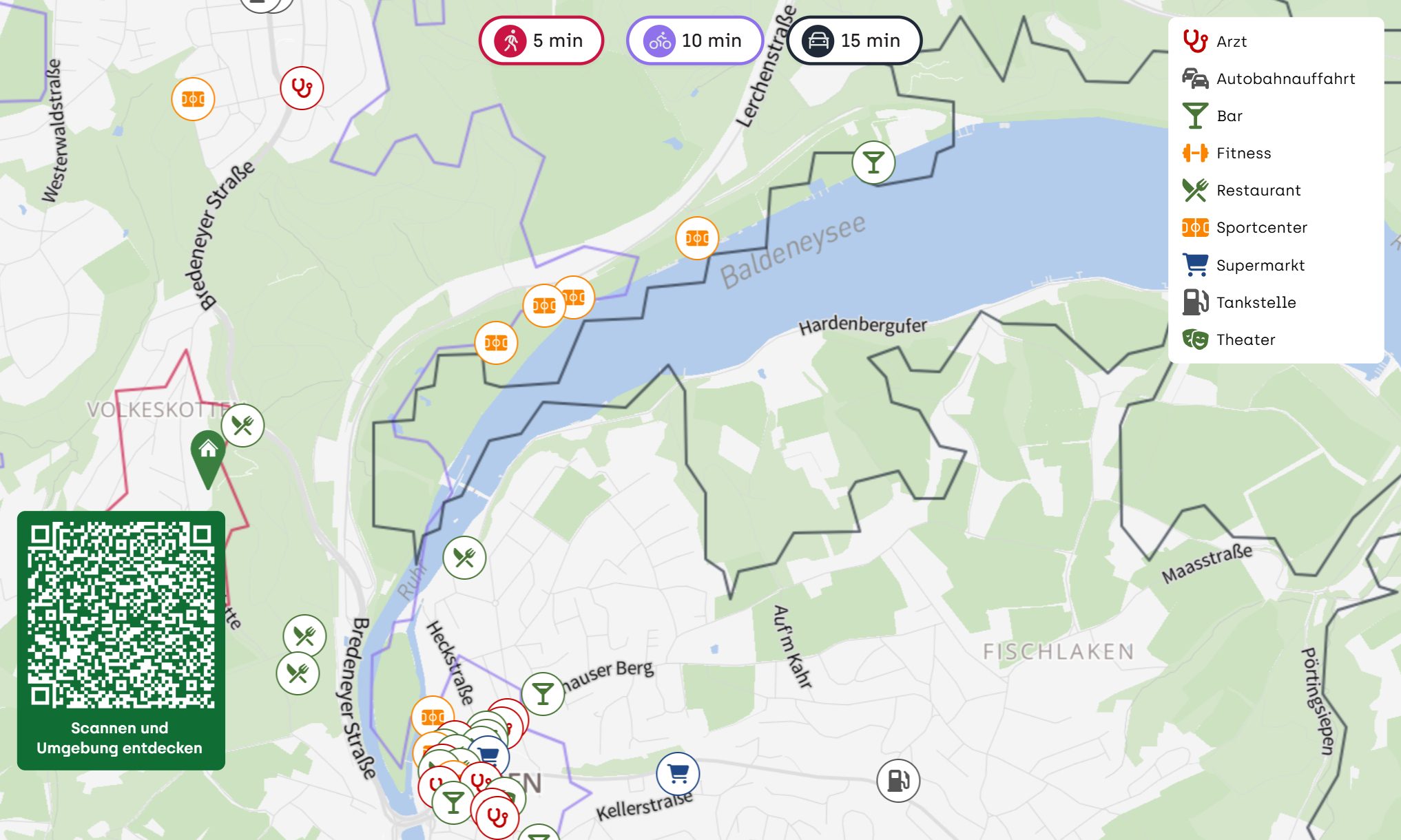Click the Scannen und Umgebung entdecken label
The height and width of the screenshot is (840, 1401).
pos(120,738)
